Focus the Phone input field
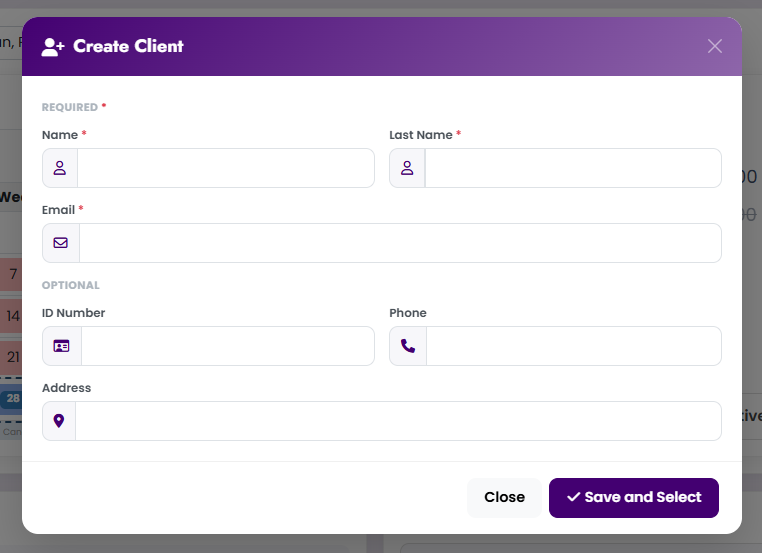 (x=574, y=346)
